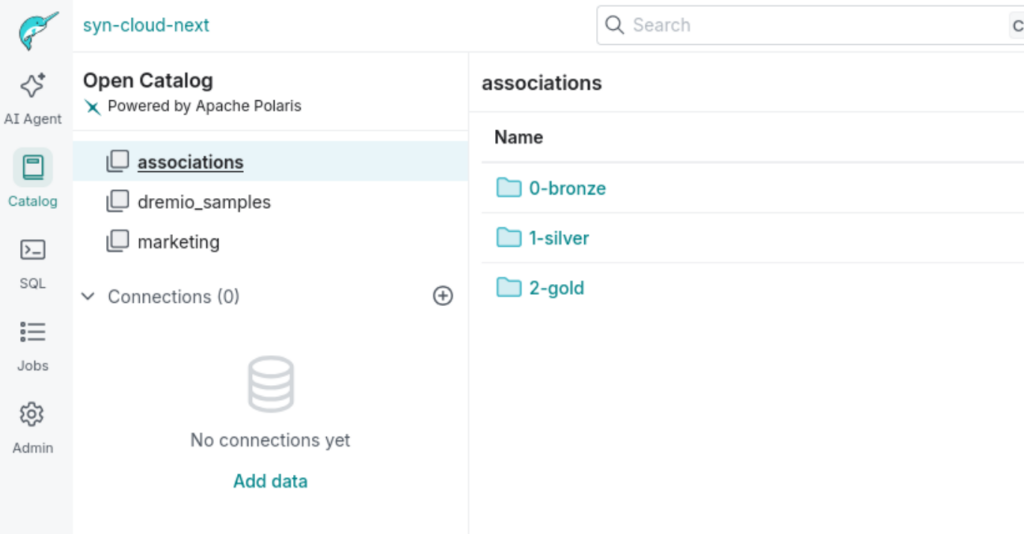Click the No connections yet text

click(x=270, y=440)
